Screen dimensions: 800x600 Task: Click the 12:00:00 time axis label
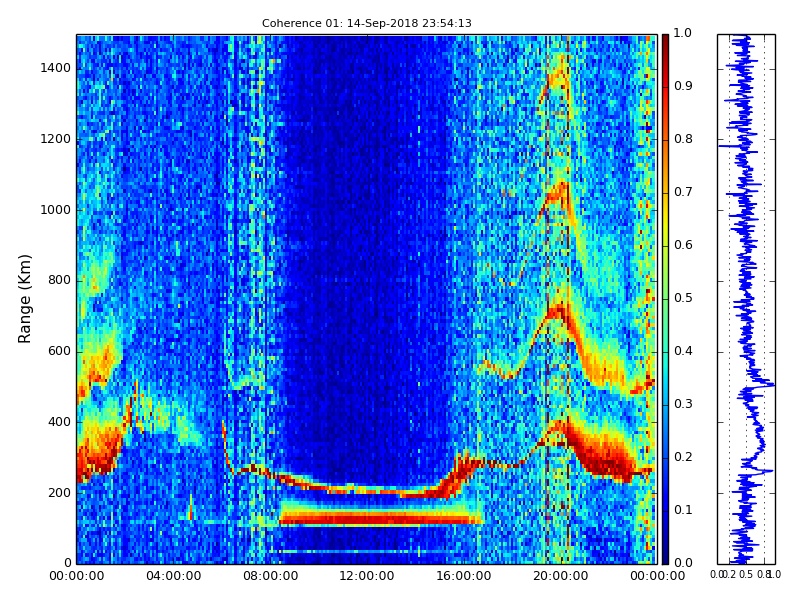367,576
